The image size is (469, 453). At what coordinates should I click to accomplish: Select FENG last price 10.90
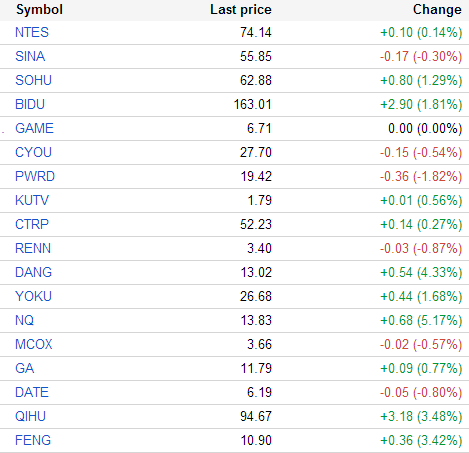[x=256, y=440]
